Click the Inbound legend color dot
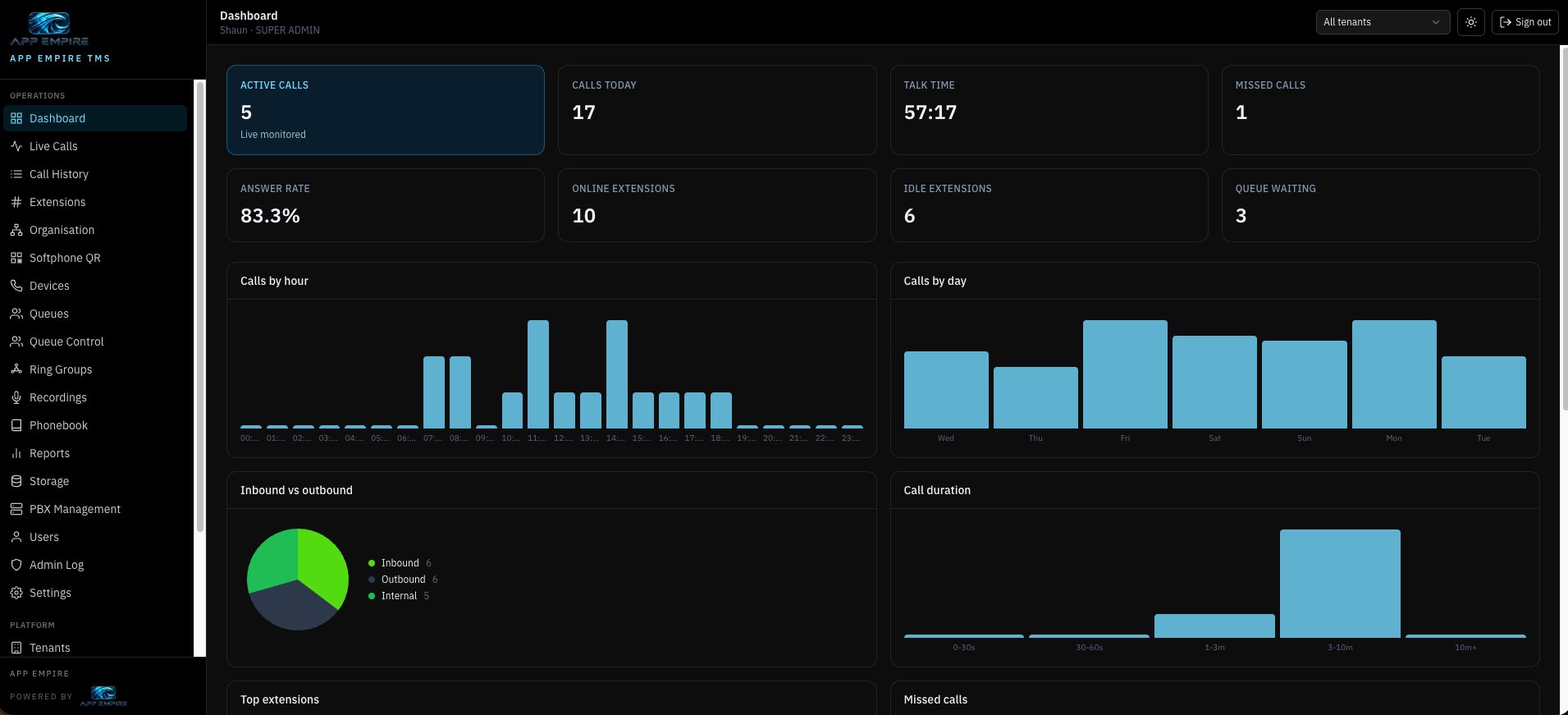This screenshot has height=715, width=1568. pyautogui.click(x=372, y=563)
